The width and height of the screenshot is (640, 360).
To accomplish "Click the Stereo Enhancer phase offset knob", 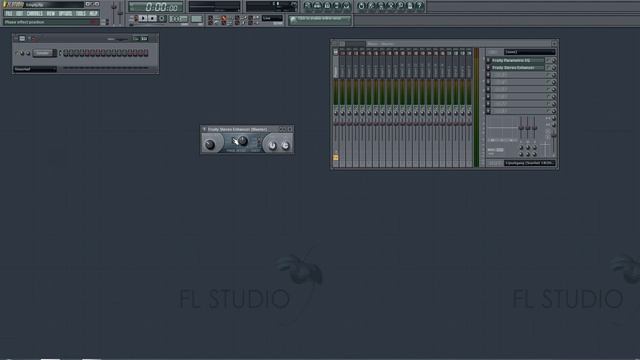I will (243, 141).
